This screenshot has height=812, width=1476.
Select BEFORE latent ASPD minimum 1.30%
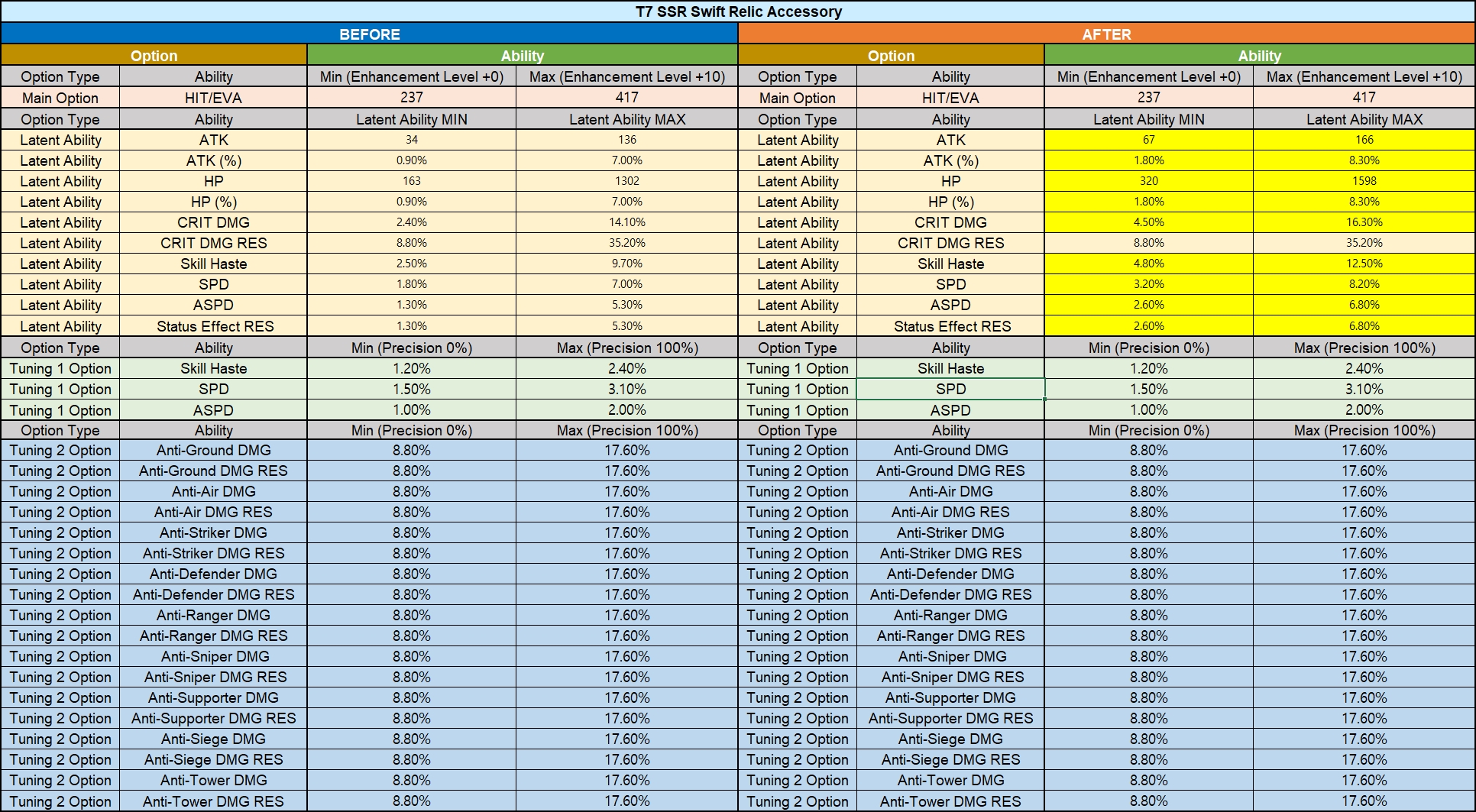(412, 305)
